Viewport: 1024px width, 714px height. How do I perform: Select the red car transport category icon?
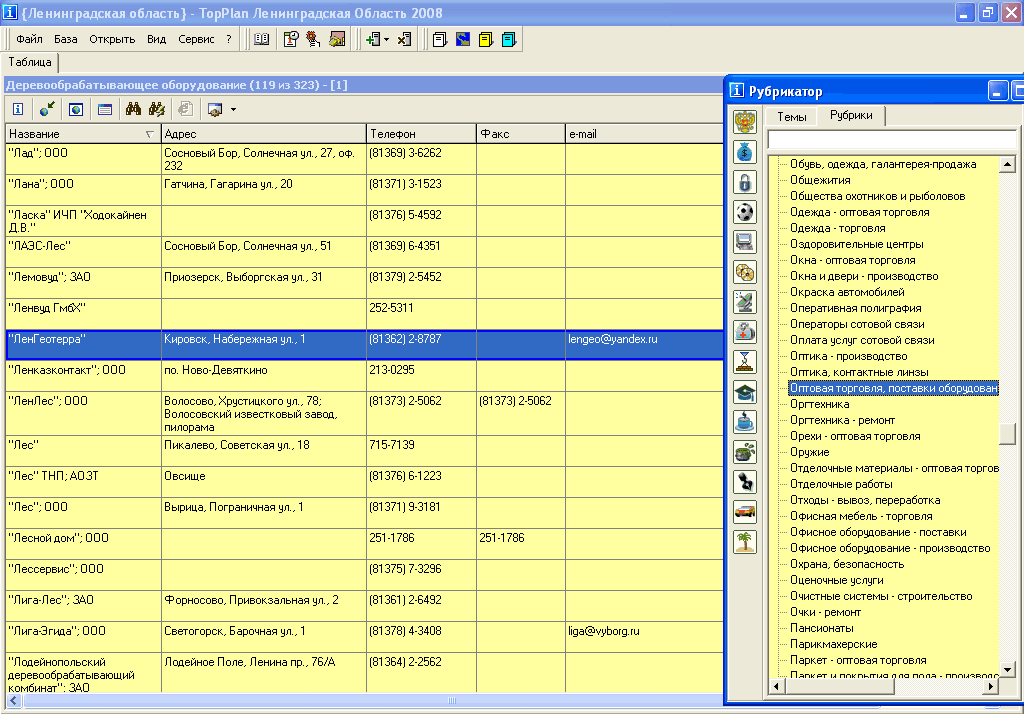pos(744,511)
